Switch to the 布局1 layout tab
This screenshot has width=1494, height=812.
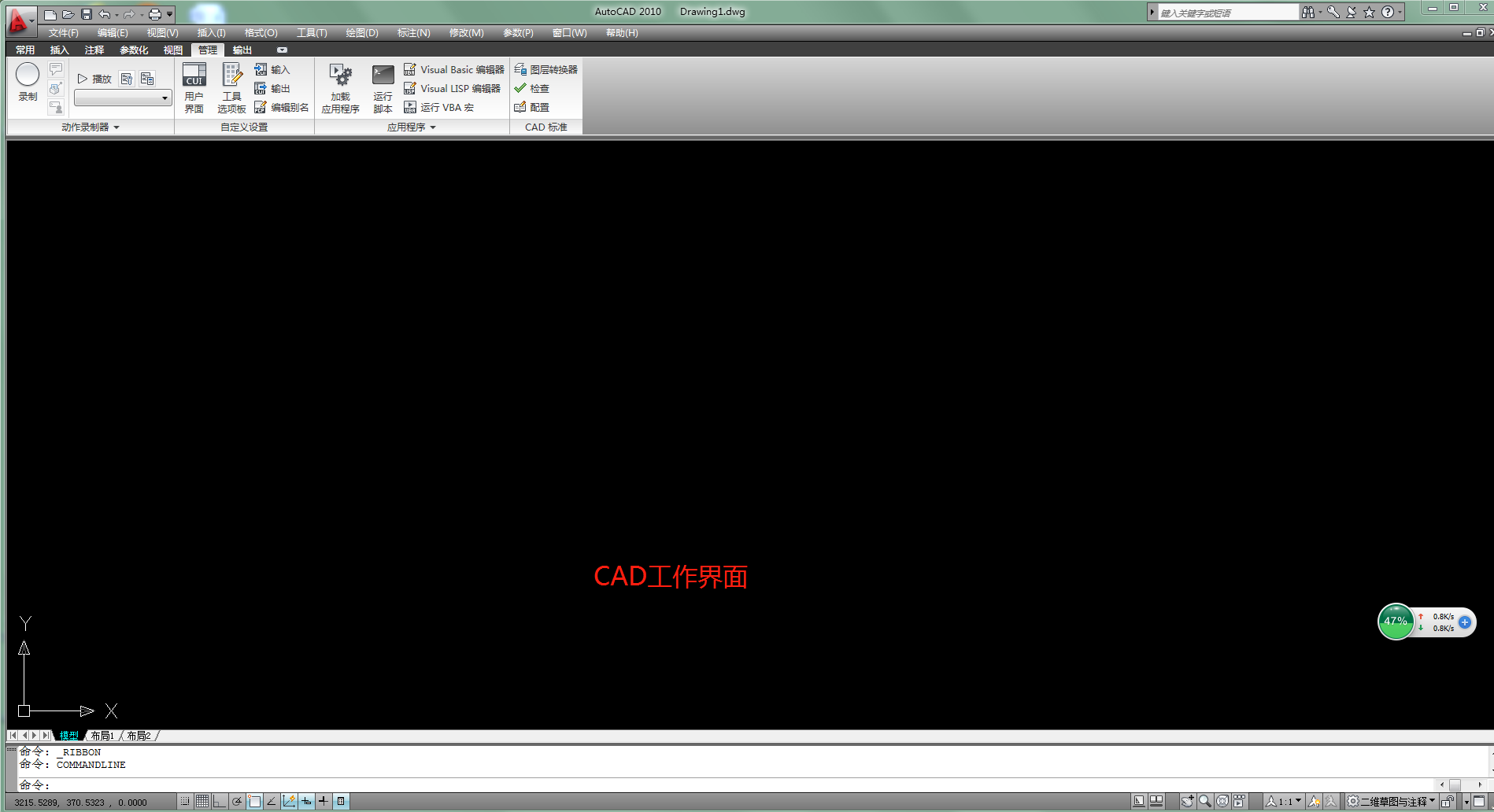pyautogui.click(x=102, y=736)
